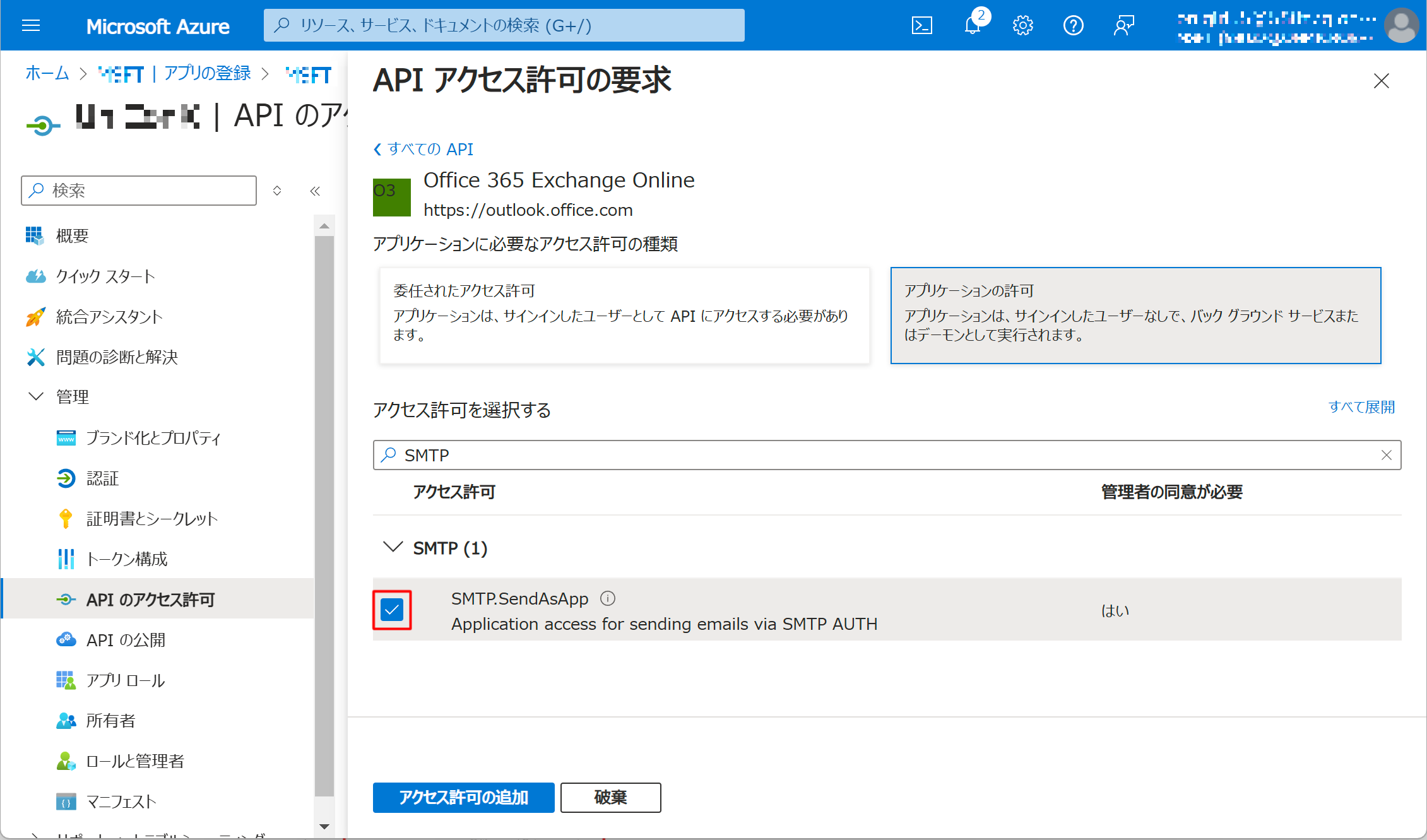Go back to すべての API

coord(423,149)
